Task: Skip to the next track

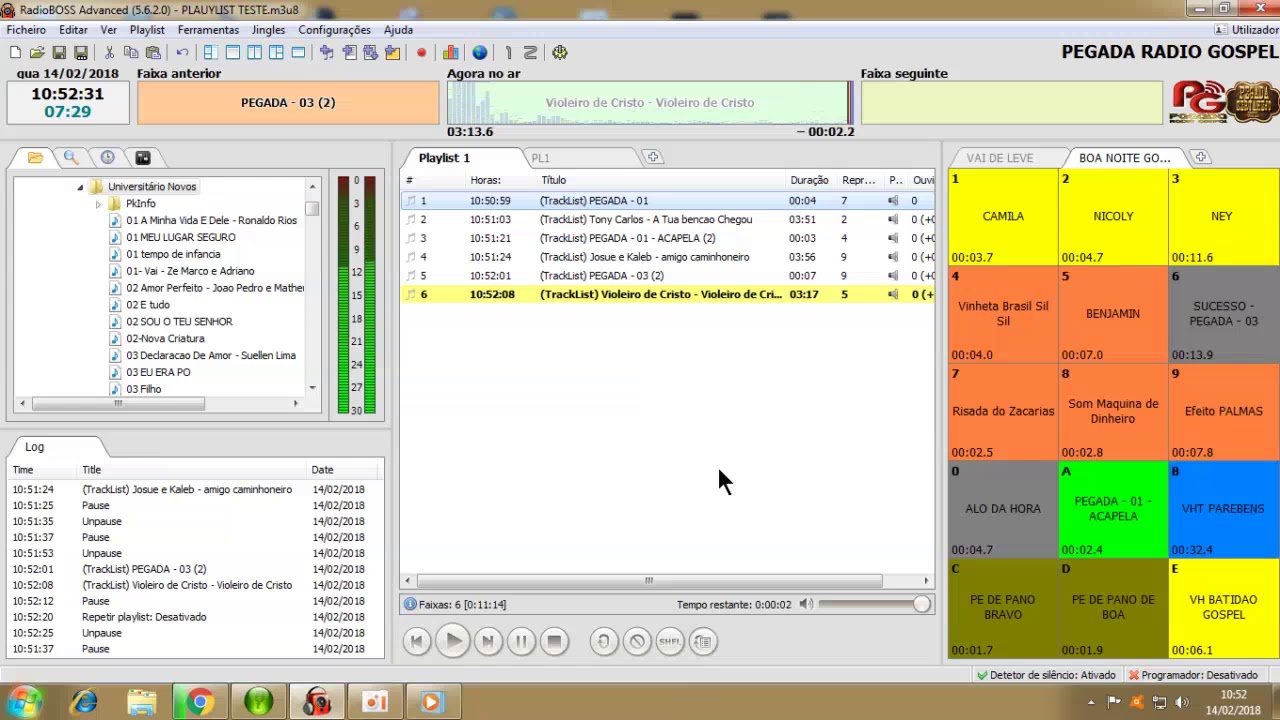Action: pos(487,642)
